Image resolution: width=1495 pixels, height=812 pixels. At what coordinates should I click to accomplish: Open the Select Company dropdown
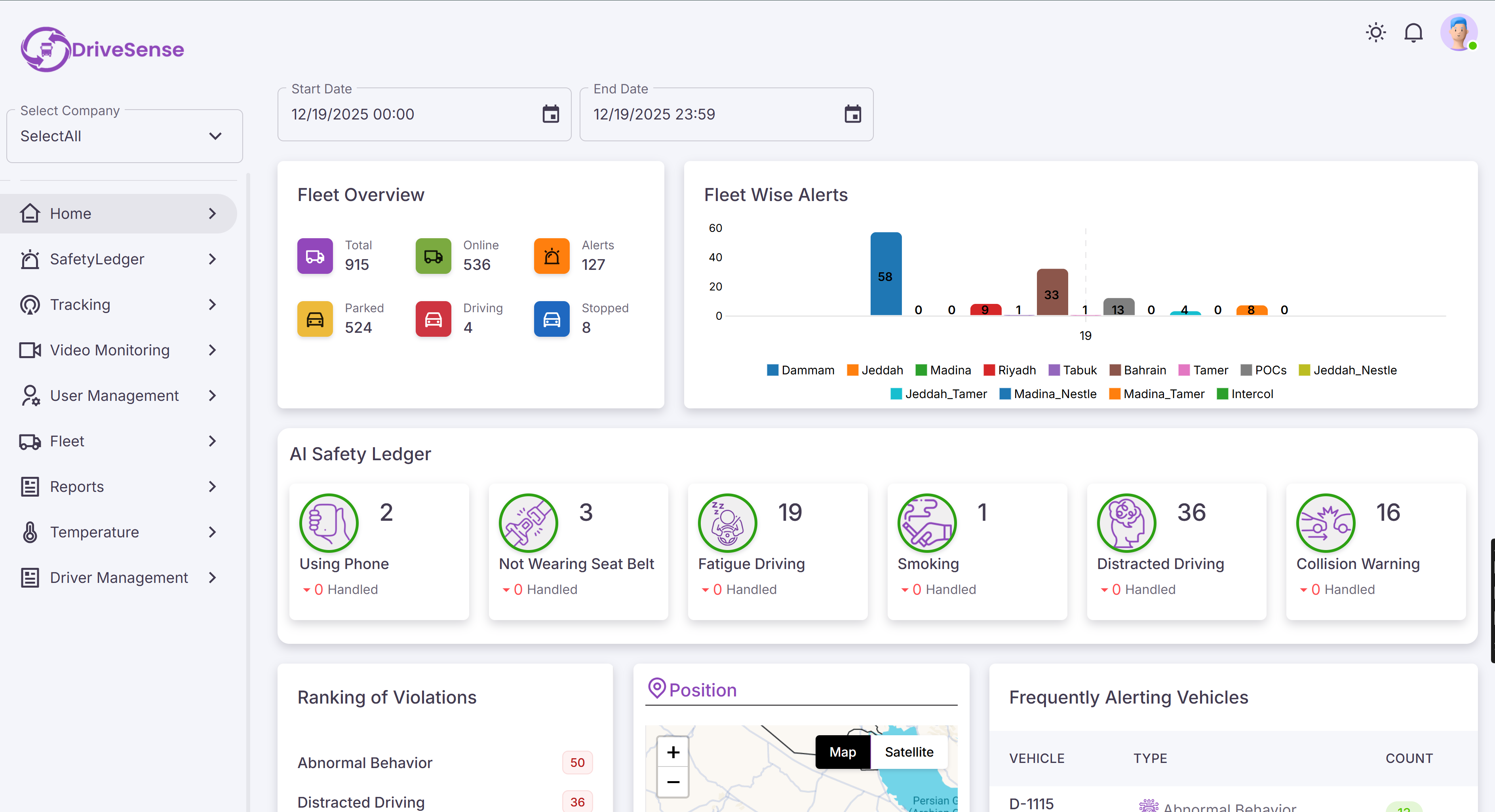point(124,136)
